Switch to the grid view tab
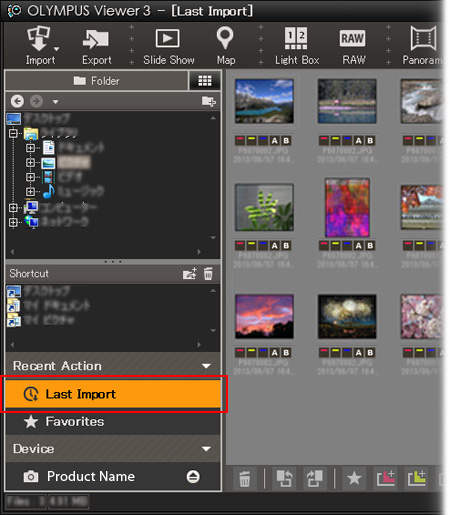The image size is (450, 515). click(x=205, y=81)
